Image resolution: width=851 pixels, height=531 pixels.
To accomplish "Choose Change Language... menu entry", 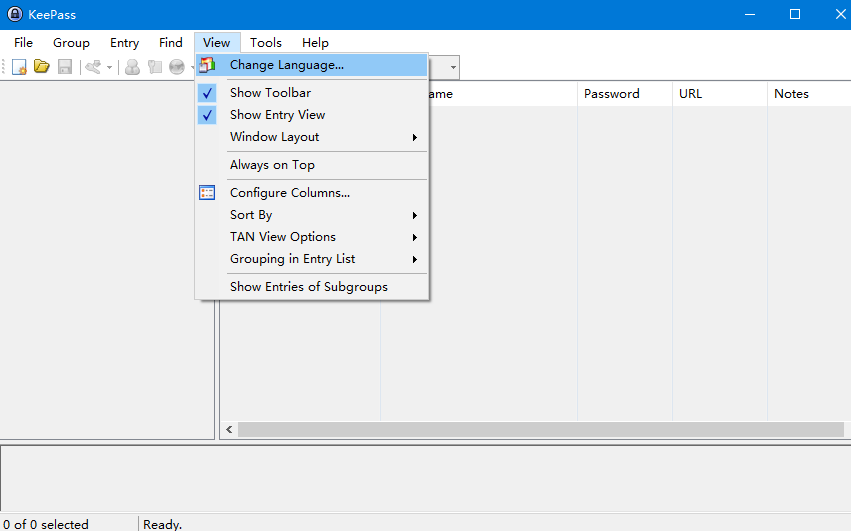I will pos(312,65).
